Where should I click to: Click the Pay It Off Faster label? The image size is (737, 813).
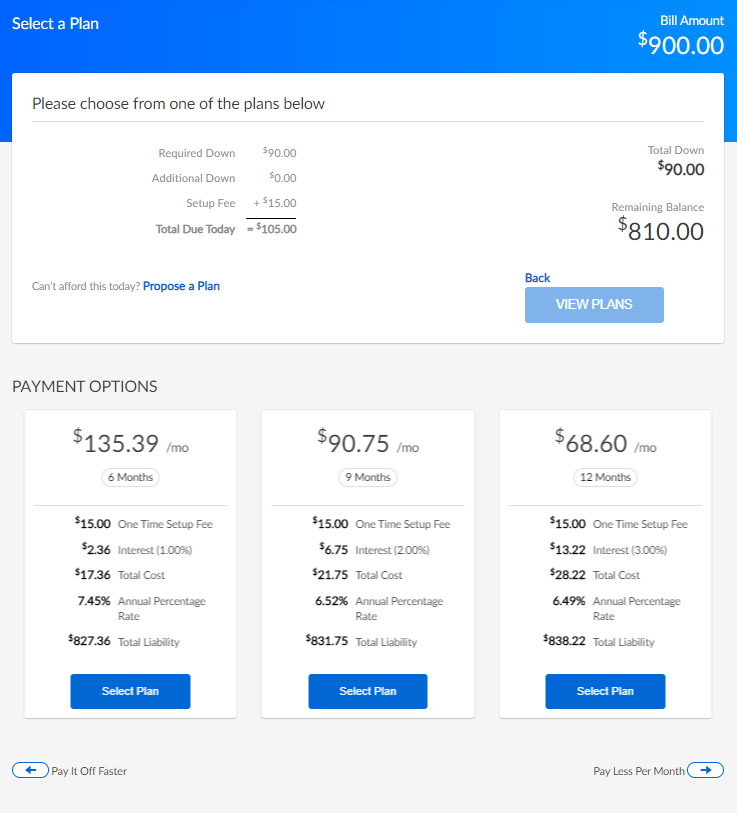[89, 771]
